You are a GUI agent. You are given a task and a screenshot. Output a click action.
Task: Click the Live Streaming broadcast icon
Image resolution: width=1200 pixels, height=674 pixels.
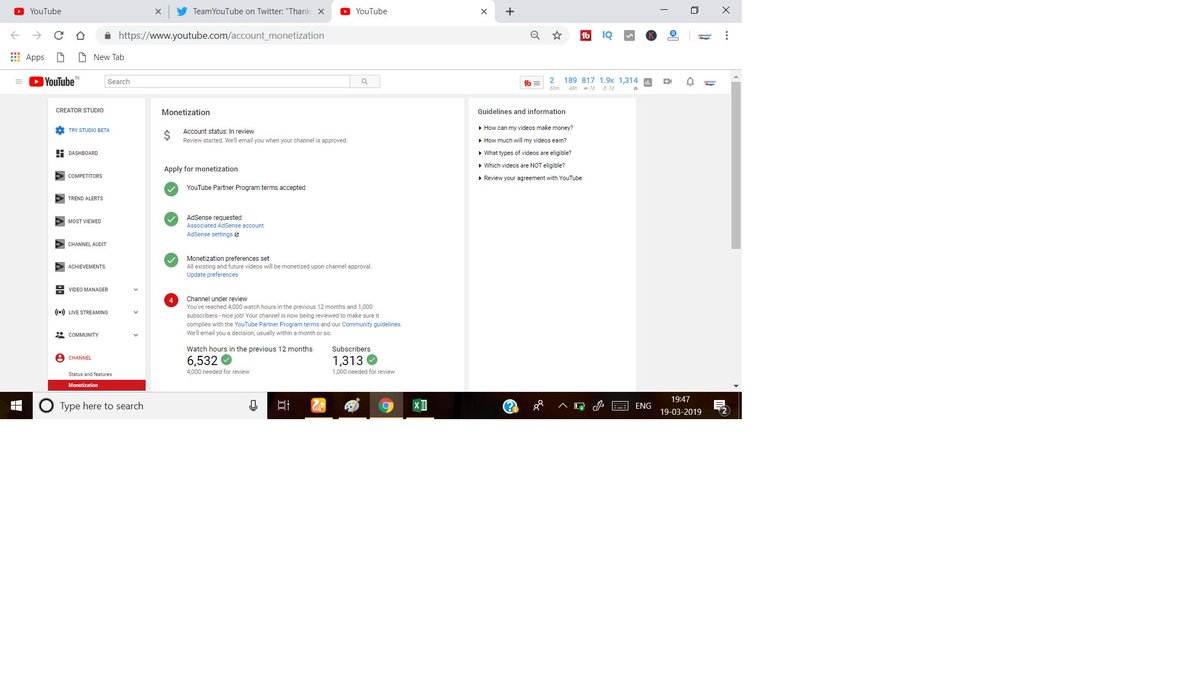[x=60, y=312]
